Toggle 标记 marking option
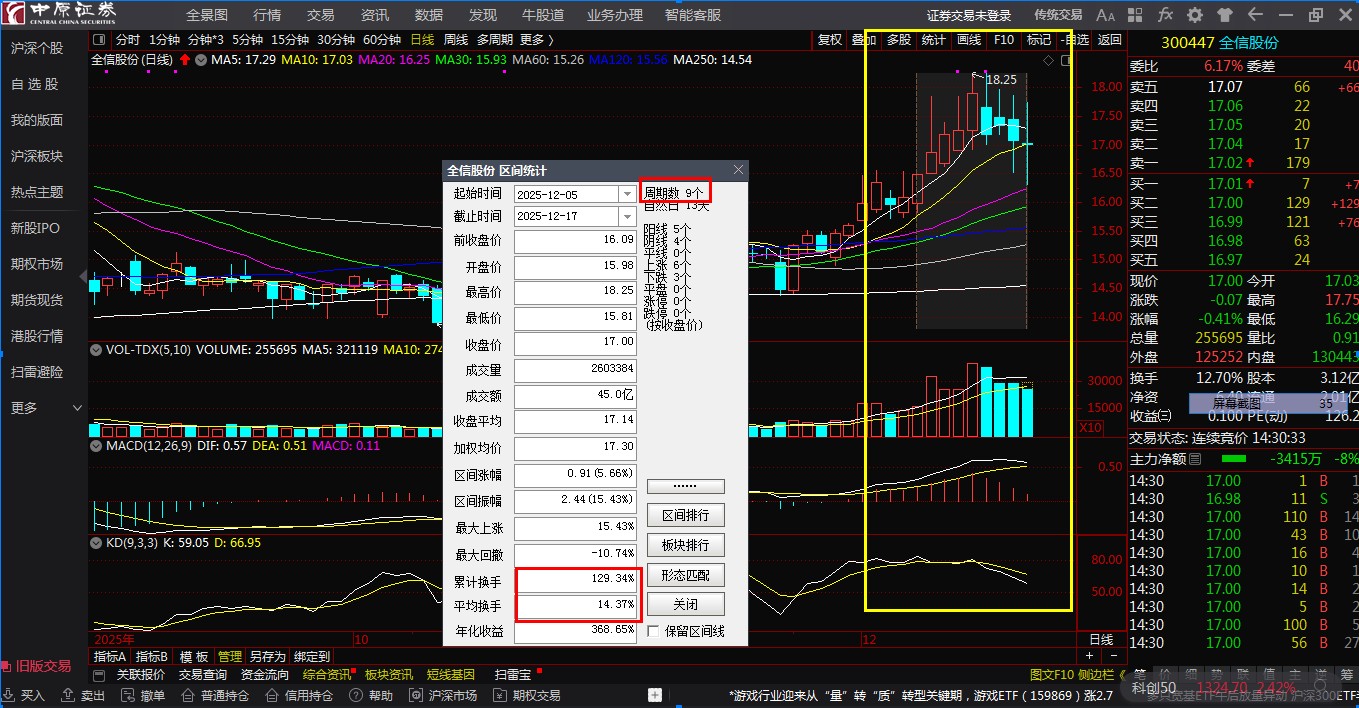 [x=1039, y=40]
